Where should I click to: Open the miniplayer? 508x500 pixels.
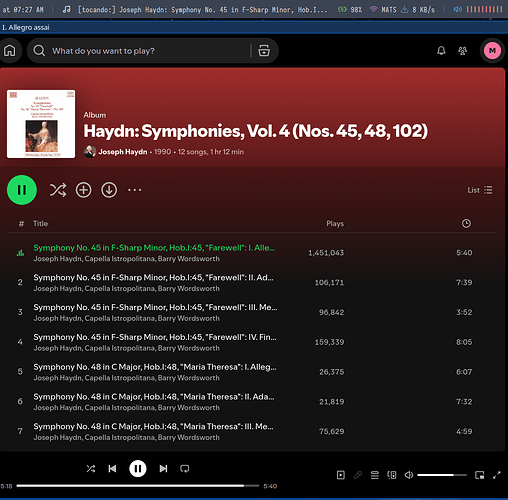coord(479,475)
